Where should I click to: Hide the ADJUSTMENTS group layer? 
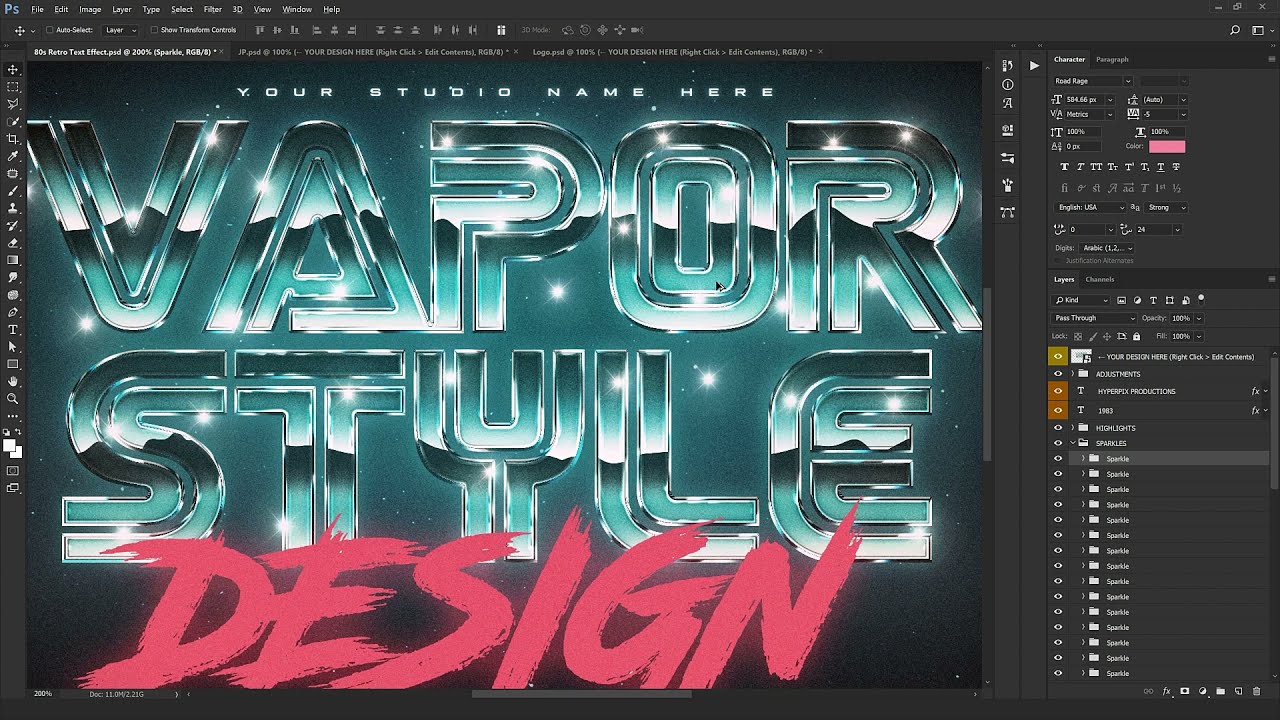(1058, 374)
